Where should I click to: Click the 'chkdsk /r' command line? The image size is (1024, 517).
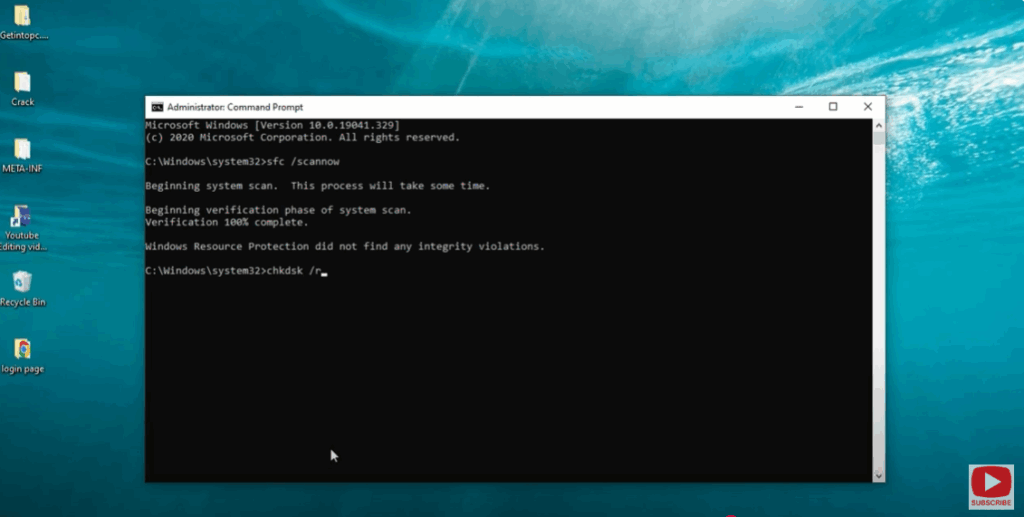coord(234,270)
